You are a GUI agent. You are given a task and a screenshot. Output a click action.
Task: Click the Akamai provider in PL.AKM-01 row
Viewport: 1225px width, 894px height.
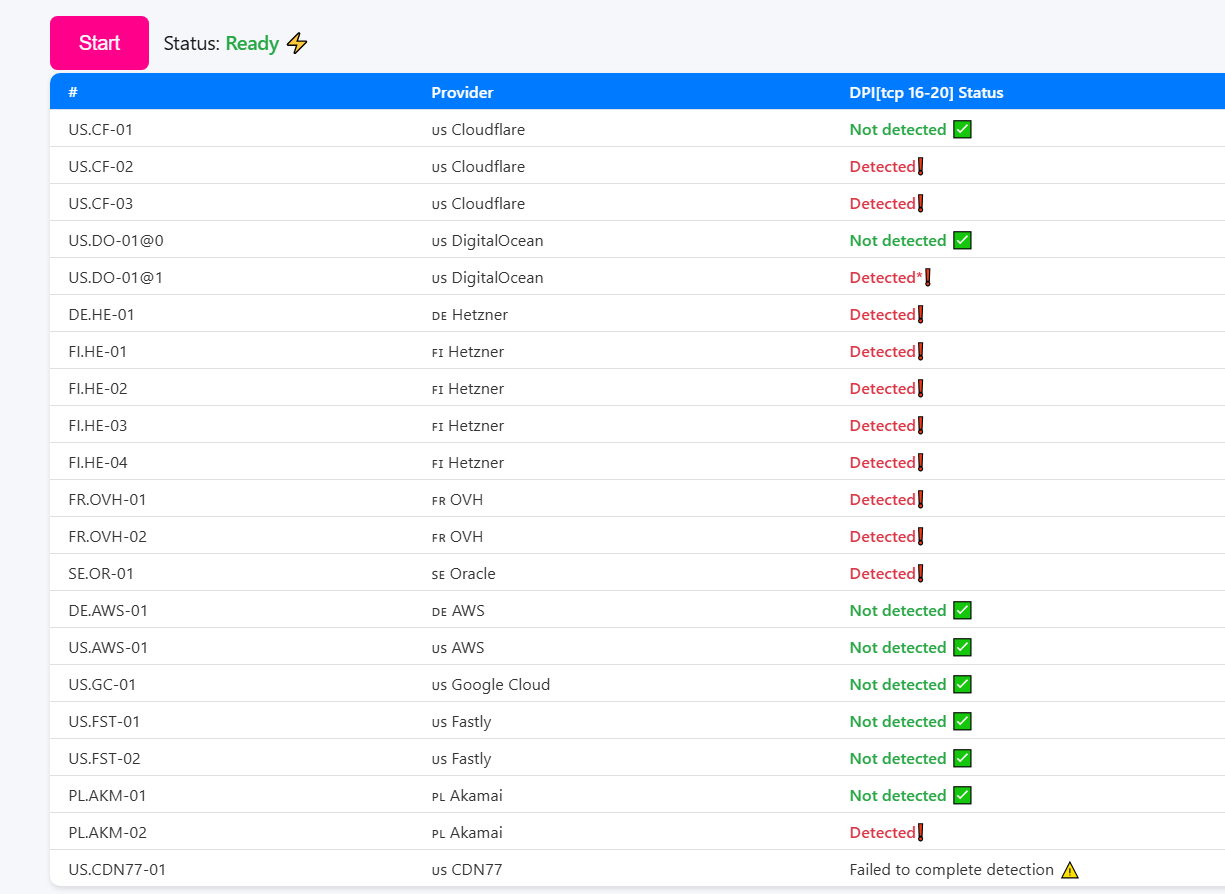467,795
